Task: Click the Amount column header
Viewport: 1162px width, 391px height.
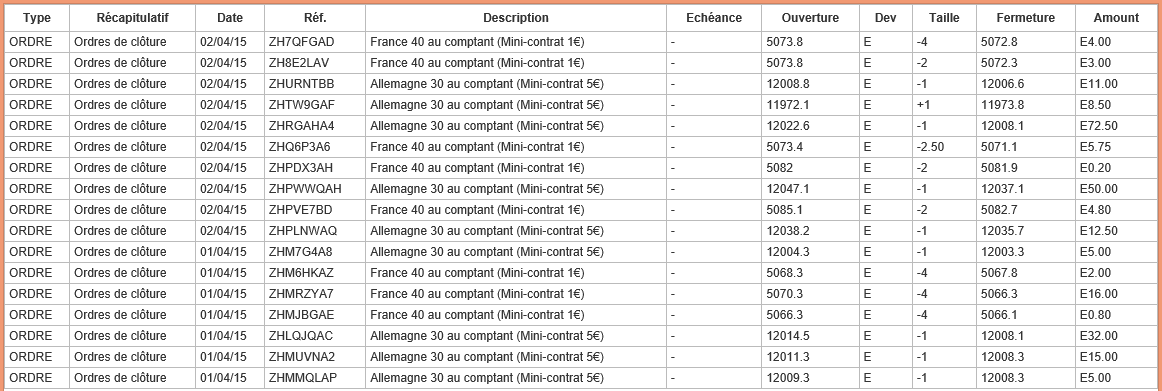Action: [1116, 19]
